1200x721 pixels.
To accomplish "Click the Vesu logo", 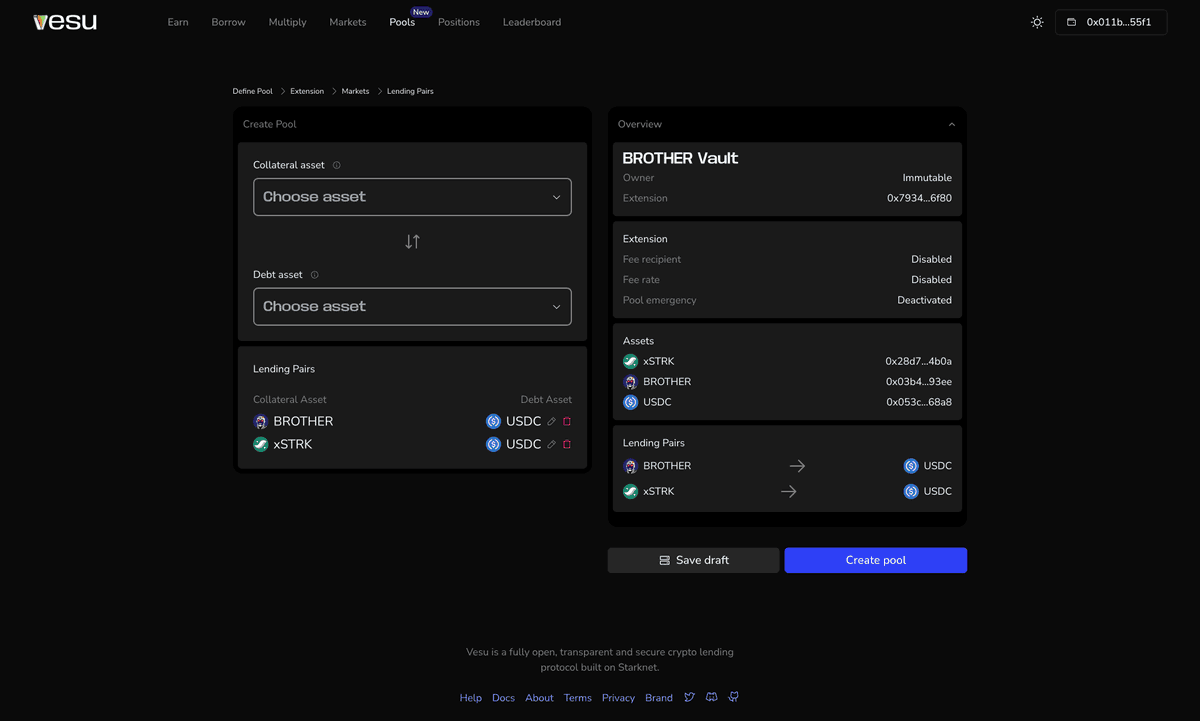I will (65, 22).
